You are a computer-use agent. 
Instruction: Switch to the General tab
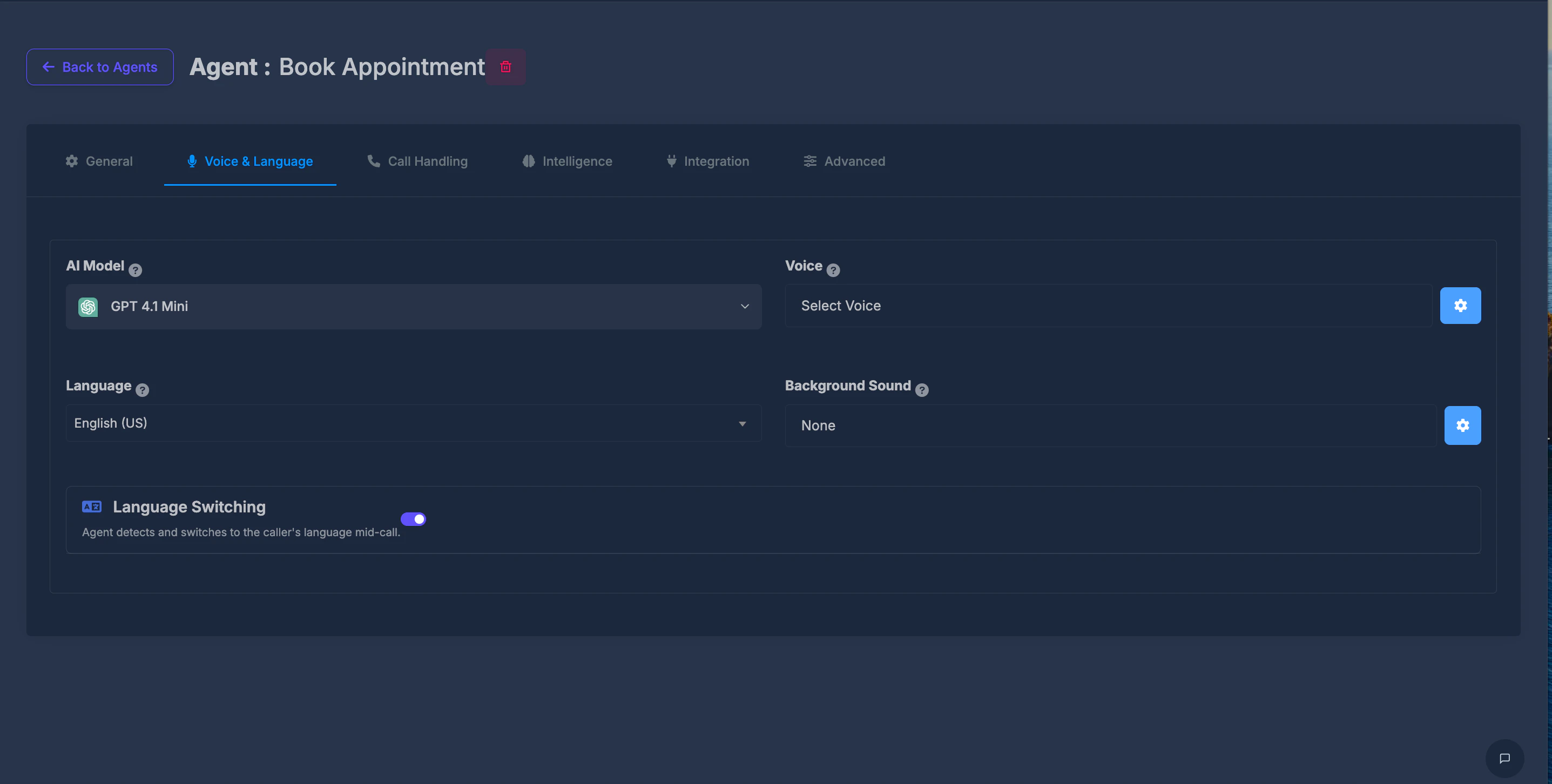pyautogui.click(x=99, y=161)
